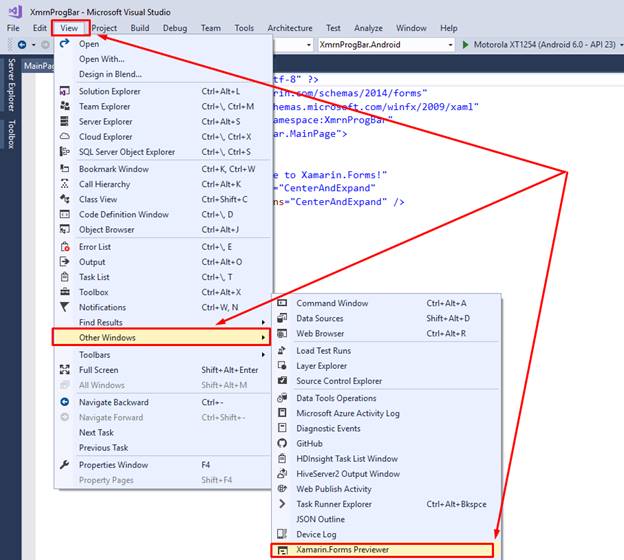Select HiveServer2 Output Window entry
The height and width of the screenshot is (560, 624).
[348, 474]
